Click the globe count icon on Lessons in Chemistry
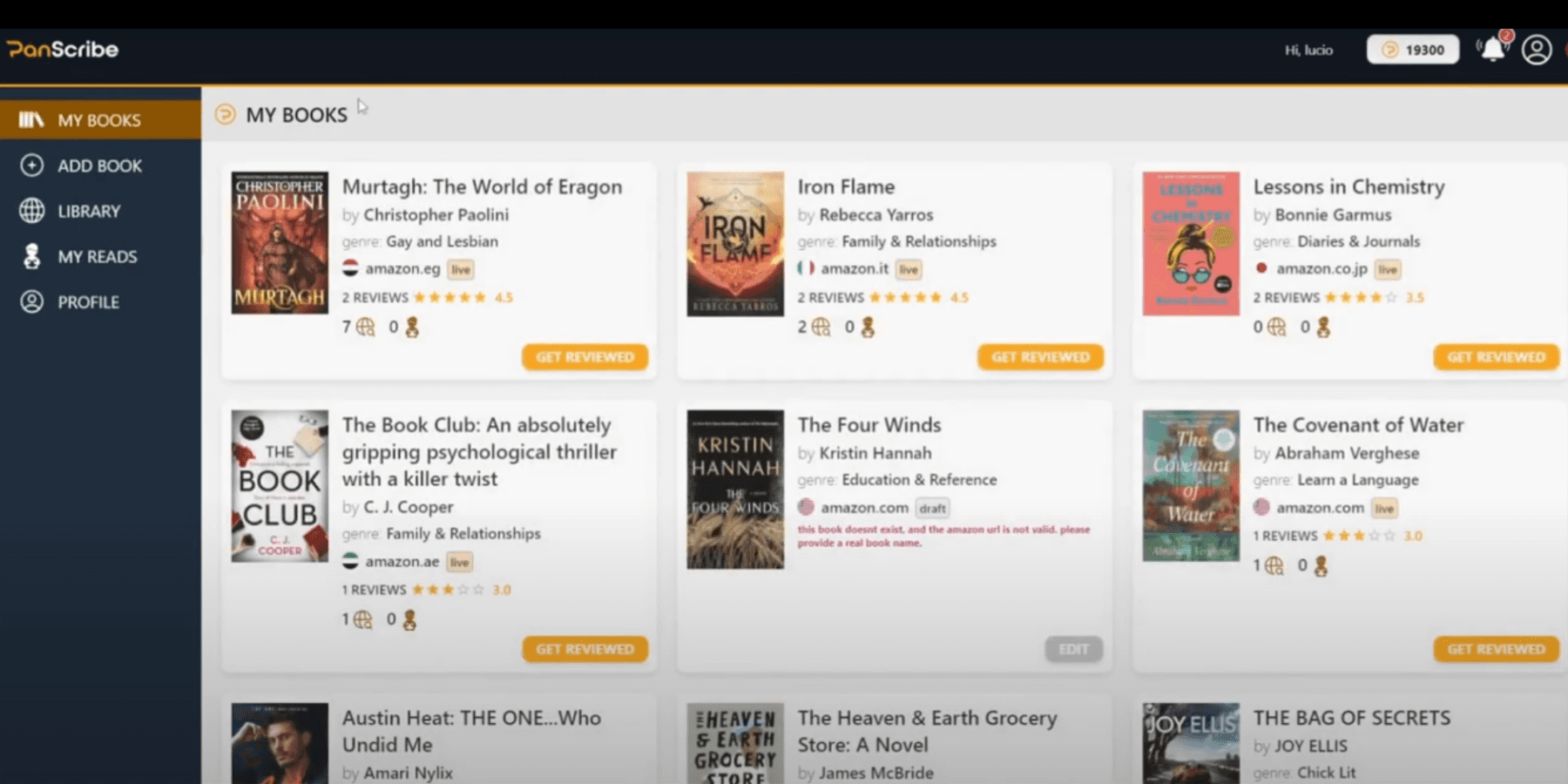The height and width of the screenshot is (784, 1568). coord(1277,328)
